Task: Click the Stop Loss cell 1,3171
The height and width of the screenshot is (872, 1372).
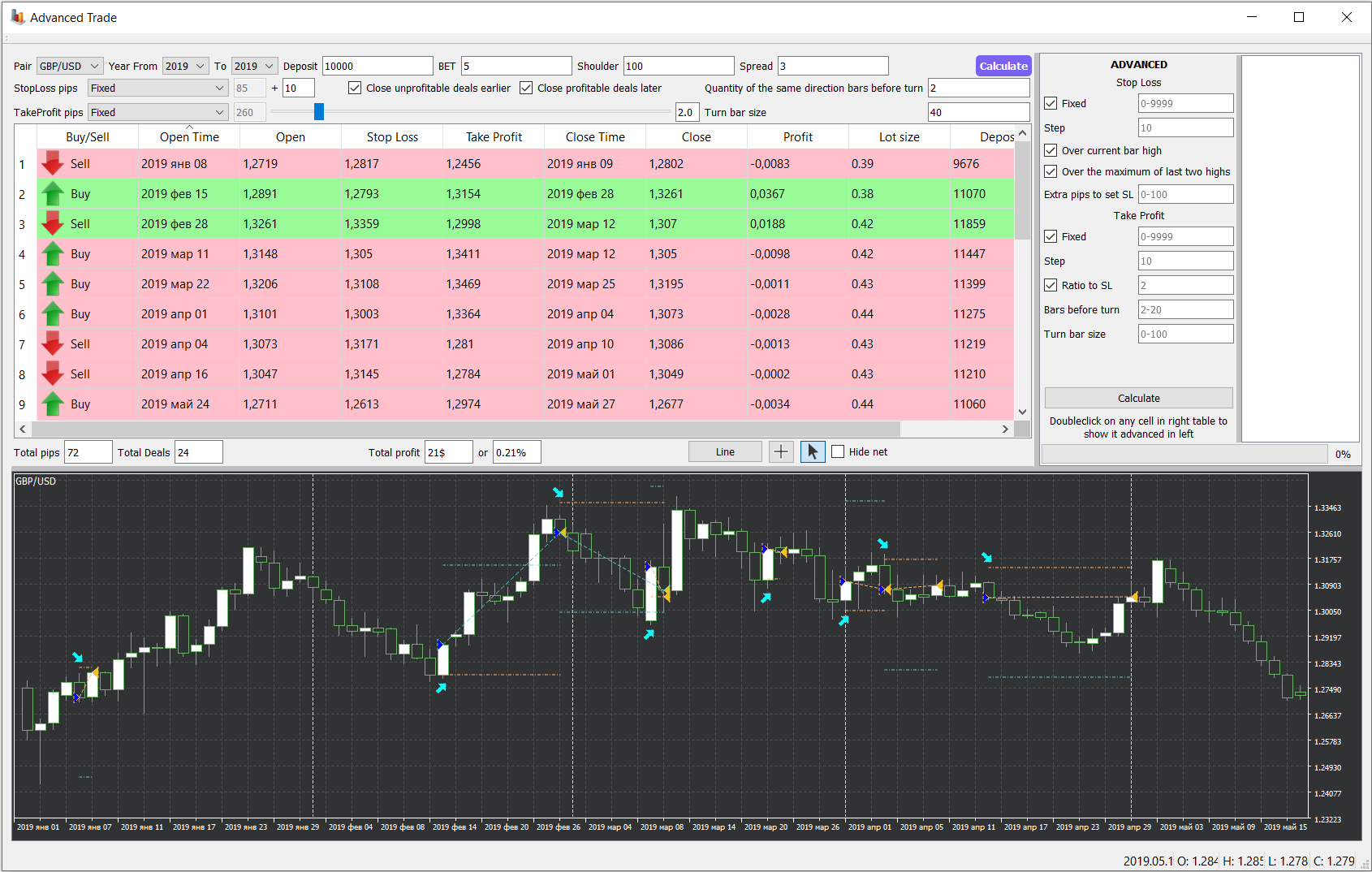Action: pyautogui.click(x=391, y=343)
